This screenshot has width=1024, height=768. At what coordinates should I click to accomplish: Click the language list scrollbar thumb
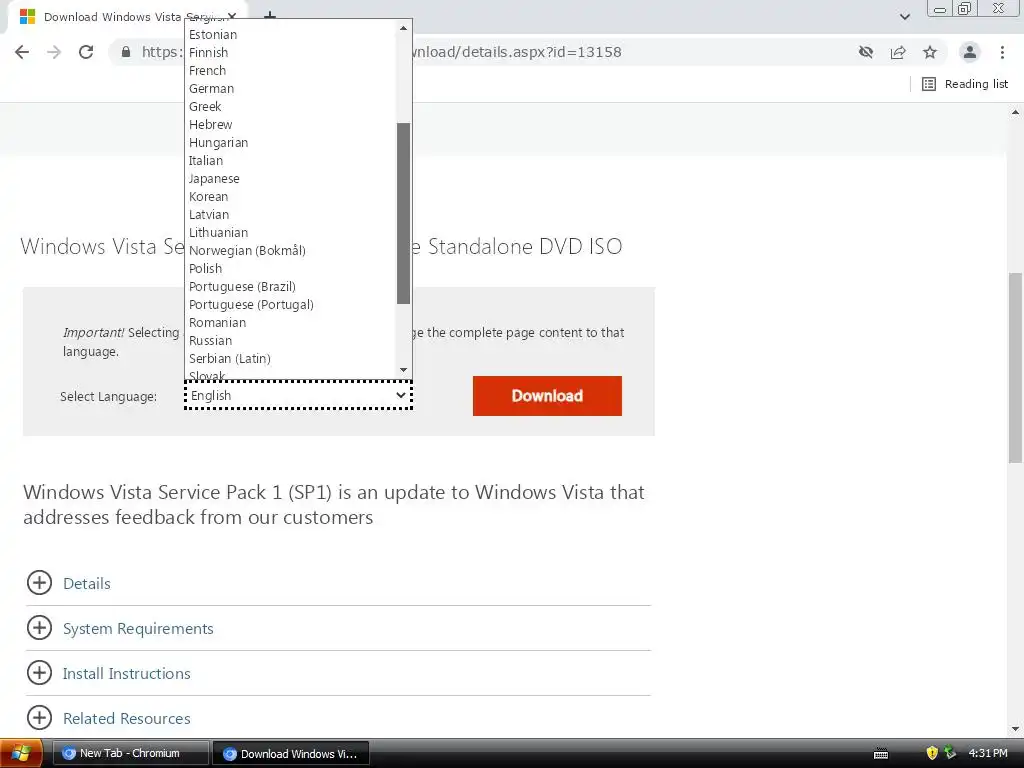coord(403,213)
